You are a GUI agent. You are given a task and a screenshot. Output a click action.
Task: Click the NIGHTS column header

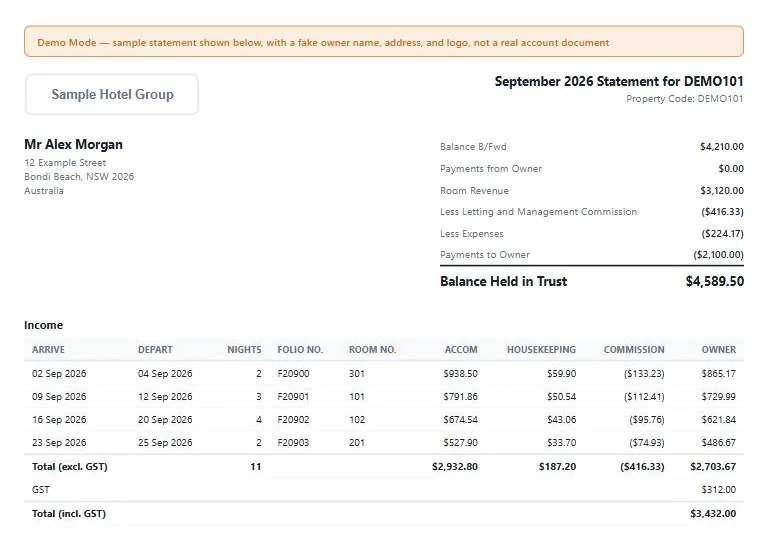244,350
